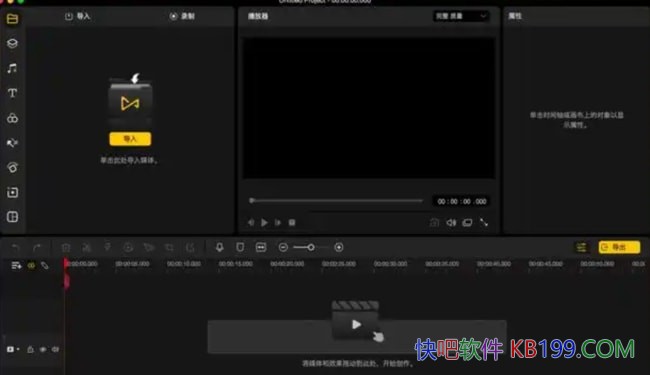650x375 pixels.
Task: Take a snapshot with the player camera icon
Action: pos(434,223)
